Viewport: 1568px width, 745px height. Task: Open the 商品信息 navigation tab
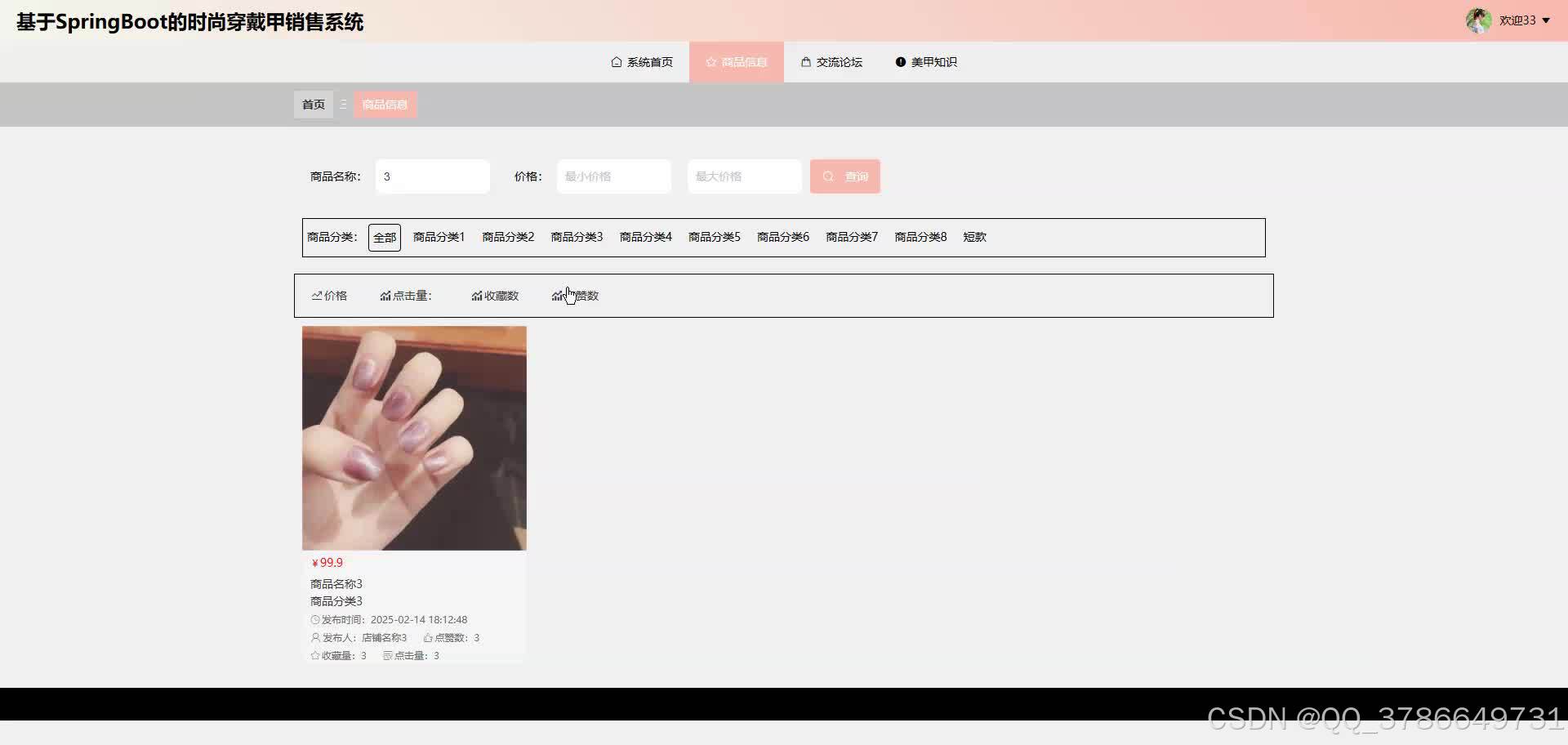pyautogui.click(x=737, y=62)
